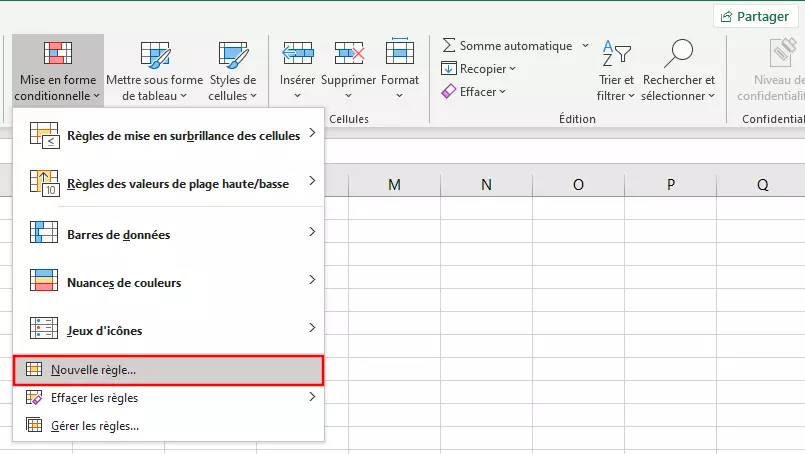Open Mettre sous forme de tableau
Image resolution: width=805 pixels, height=454 pixels.
(155, 71)
